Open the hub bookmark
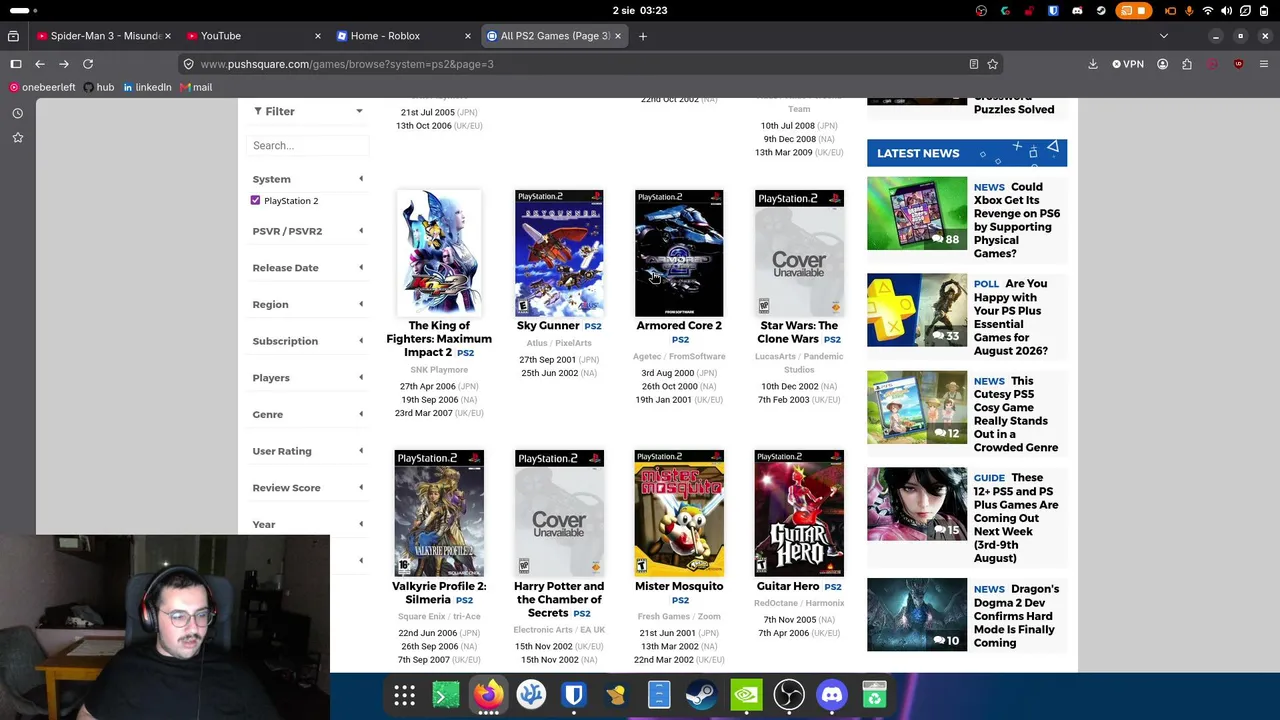This screenshot has width=1280, height=720. coord(98,87)
